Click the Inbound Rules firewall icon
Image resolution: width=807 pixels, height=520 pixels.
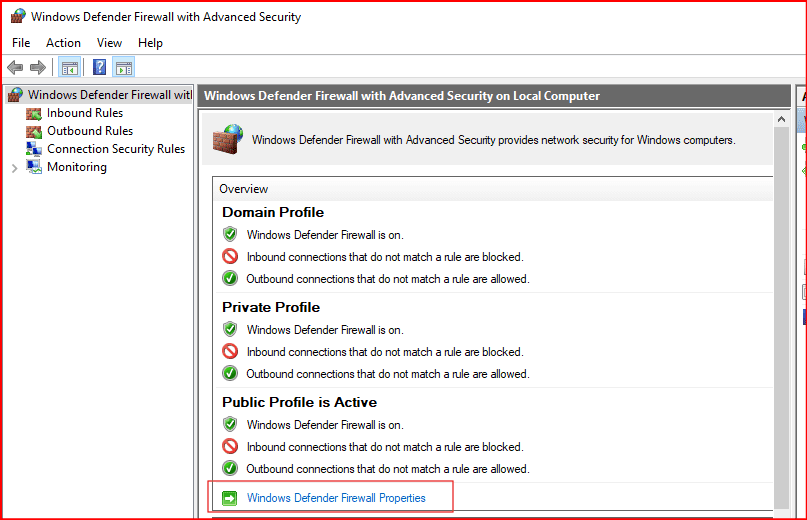point(34,113)
